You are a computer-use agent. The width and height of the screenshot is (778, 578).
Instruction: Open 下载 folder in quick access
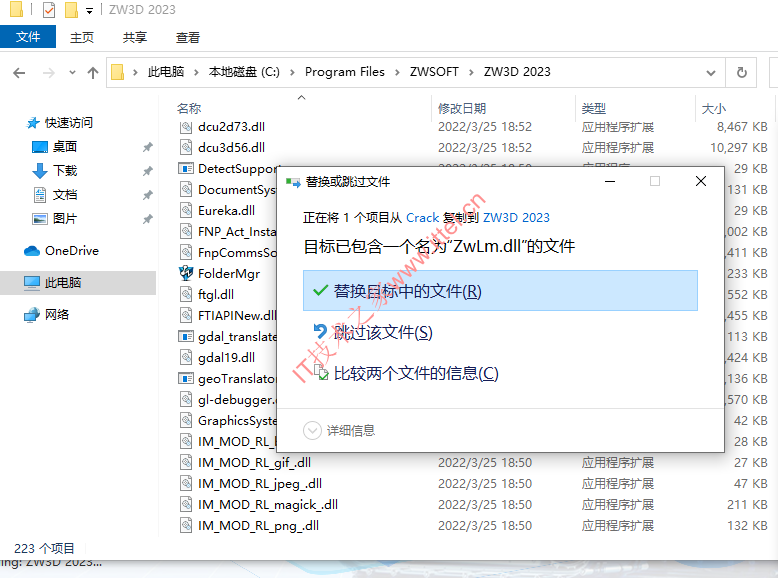[65, 171]
